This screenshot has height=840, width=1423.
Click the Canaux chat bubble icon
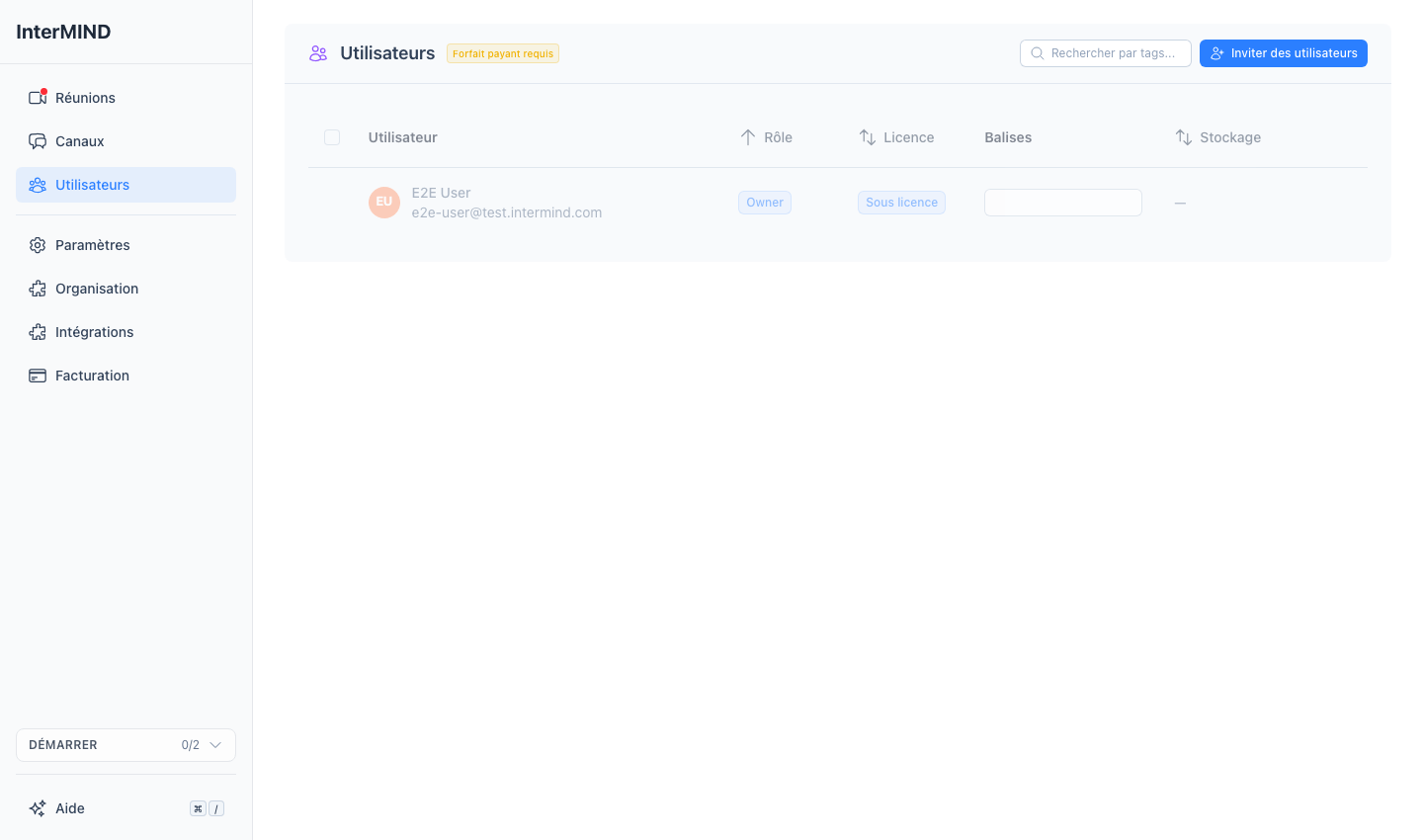coord(38,141)
